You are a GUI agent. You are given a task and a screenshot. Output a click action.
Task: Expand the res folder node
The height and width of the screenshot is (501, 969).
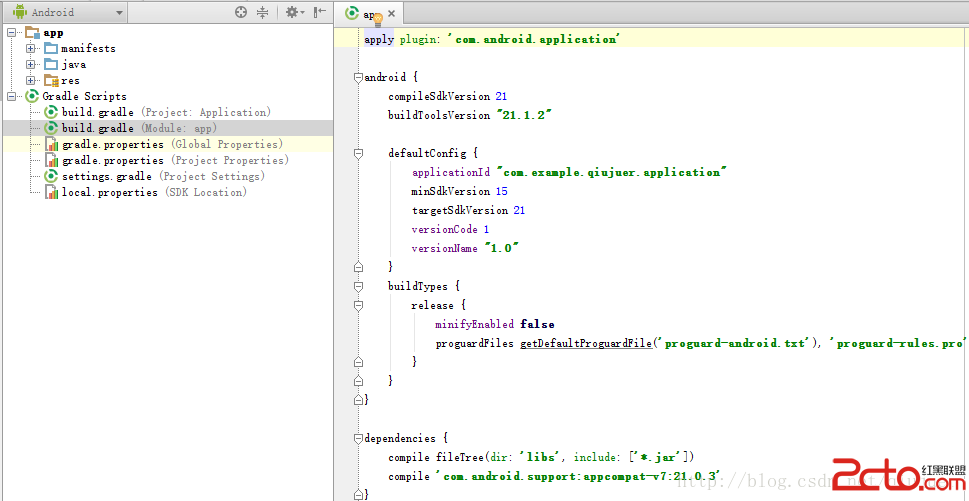click(x=31, y=80)
